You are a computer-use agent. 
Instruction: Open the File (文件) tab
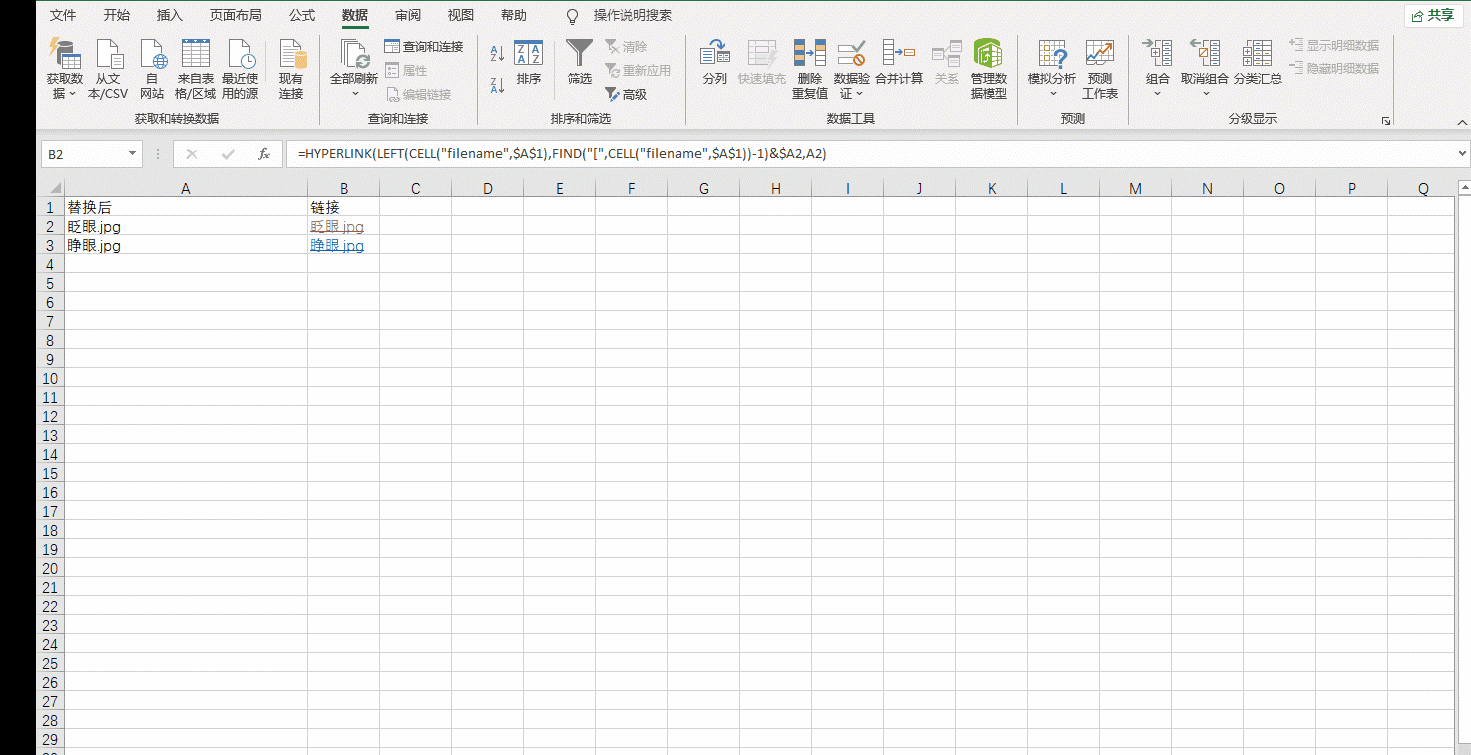63,15
